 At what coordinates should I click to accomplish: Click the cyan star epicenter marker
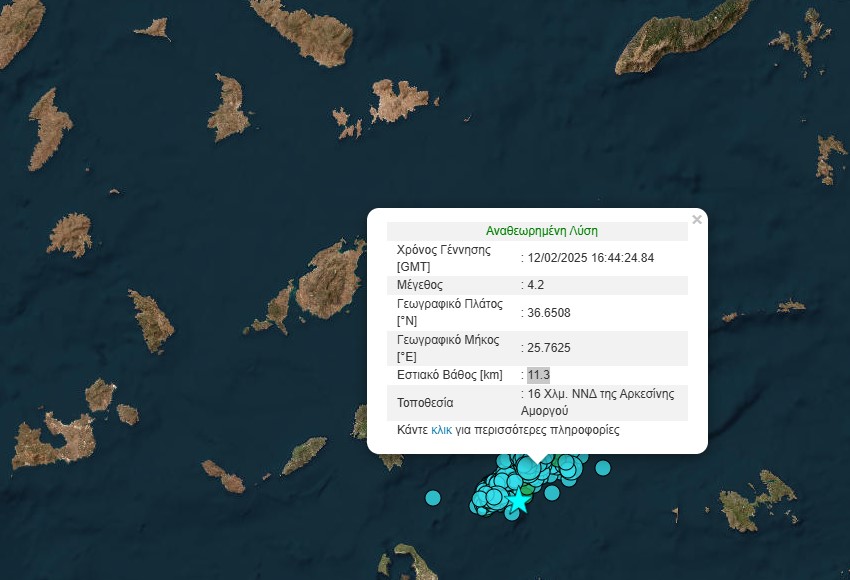[517, 500]
